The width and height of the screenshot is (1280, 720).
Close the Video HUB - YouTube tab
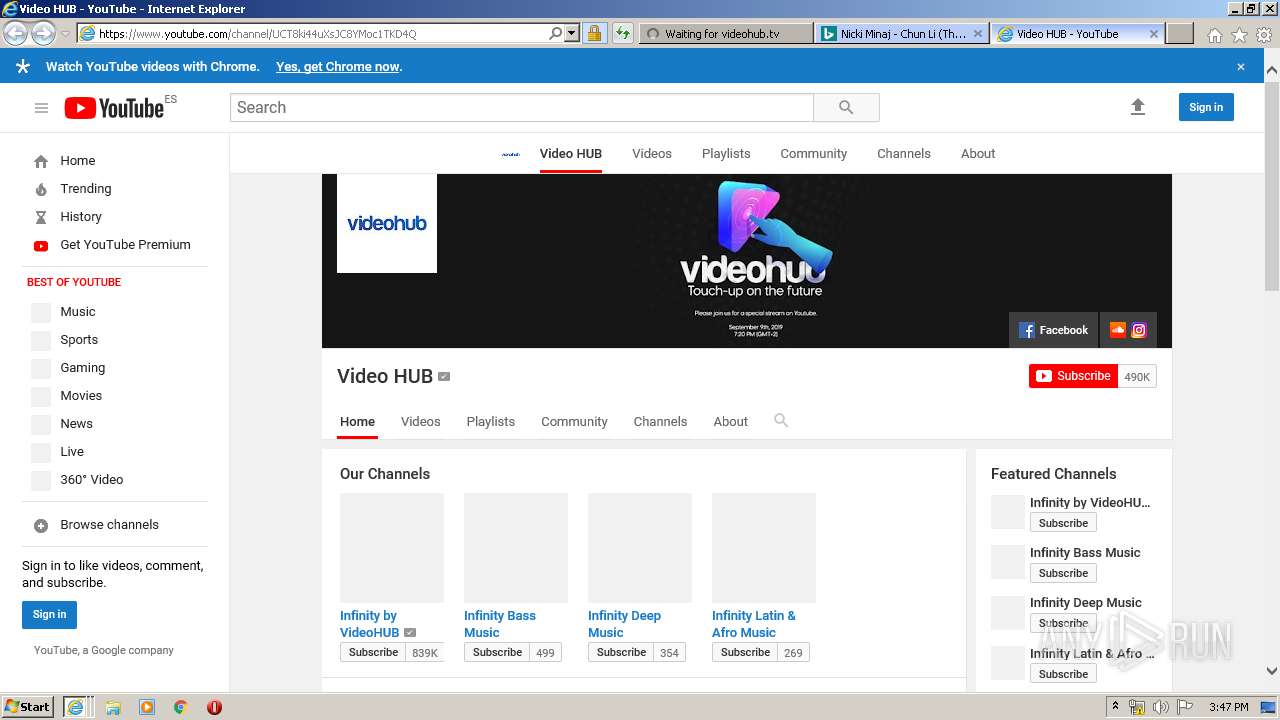(1153, 34)
